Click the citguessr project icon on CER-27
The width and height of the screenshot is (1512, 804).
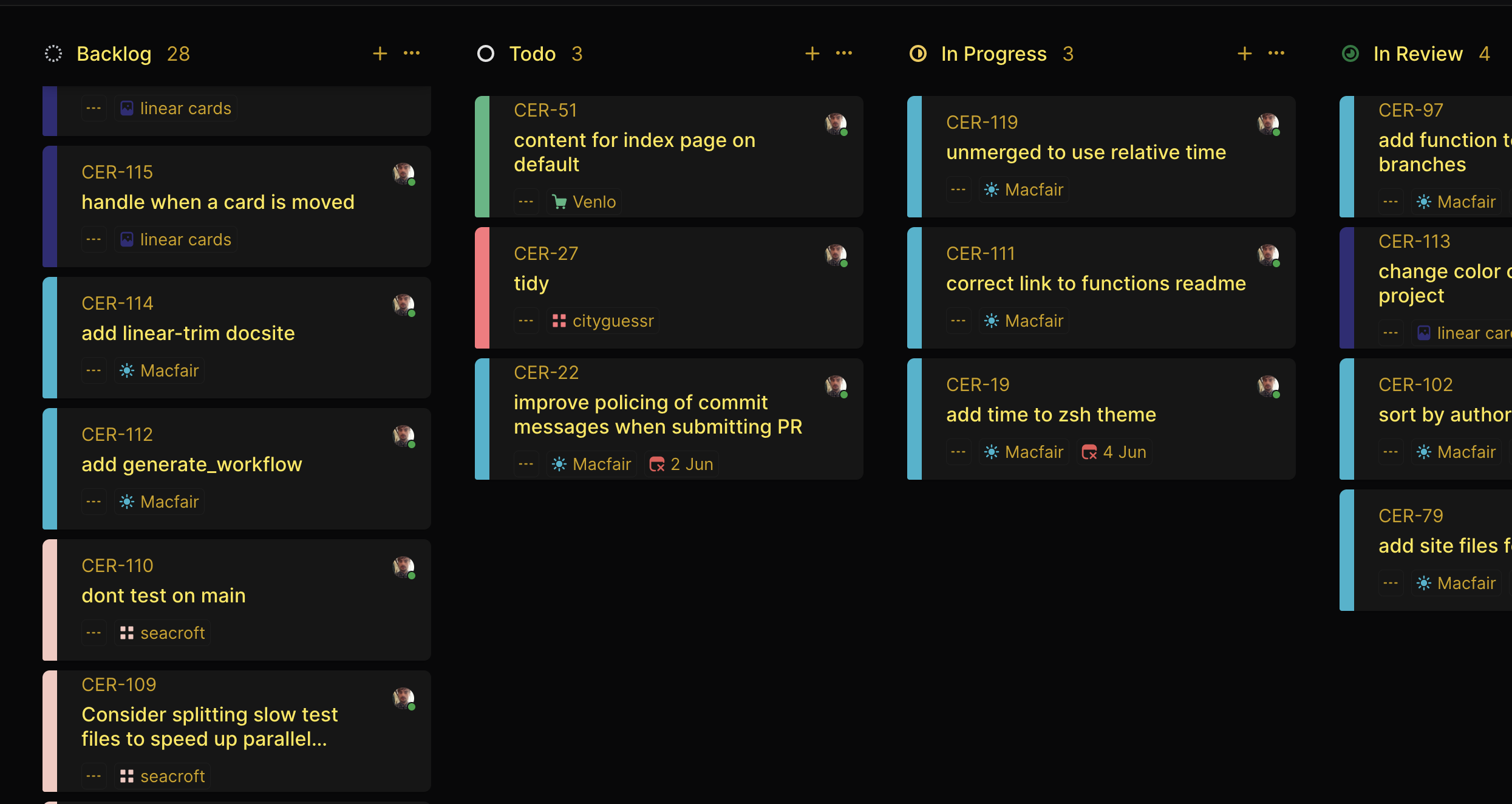click(x=560, y=321)
